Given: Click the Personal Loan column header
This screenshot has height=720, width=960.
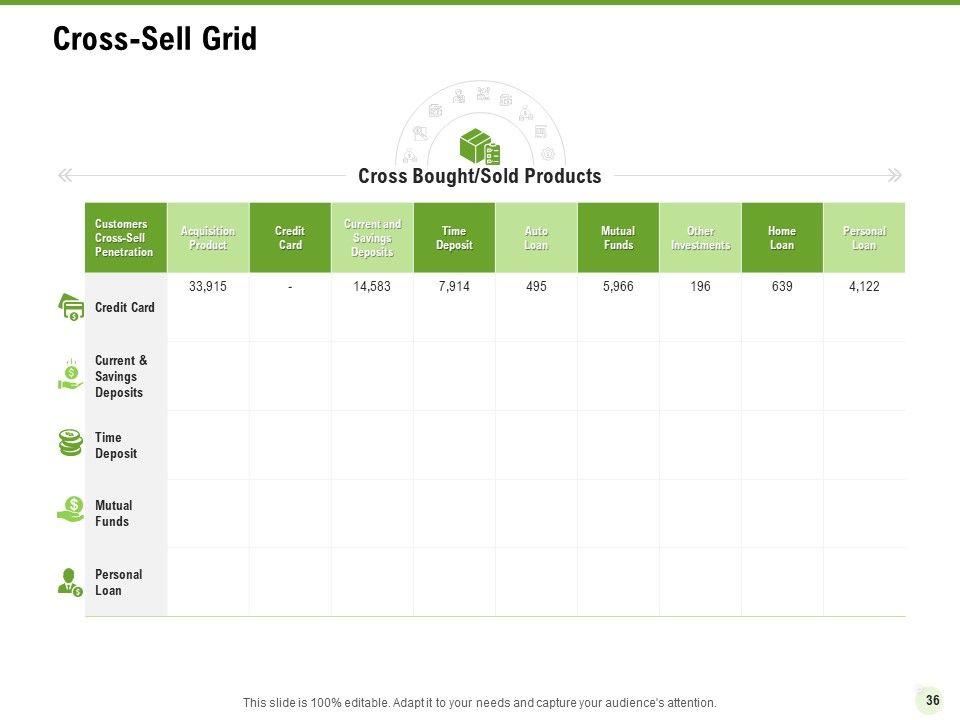Looking at the screenshot, I should [864, 238].
